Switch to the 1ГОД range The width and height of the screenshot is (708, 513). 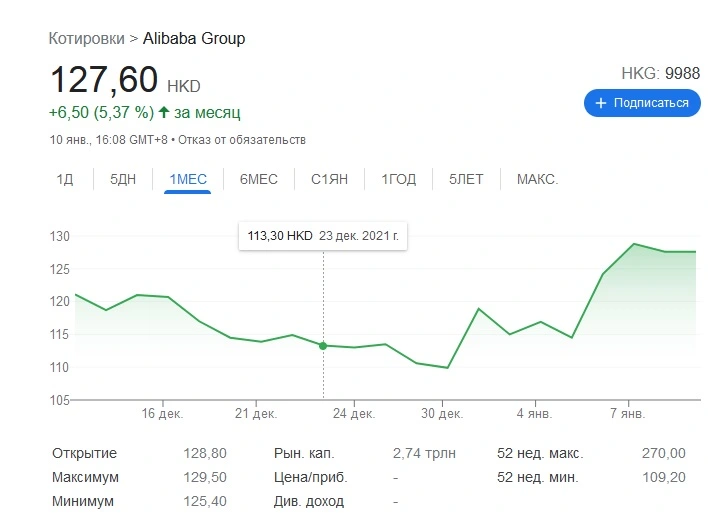point(398,179)
